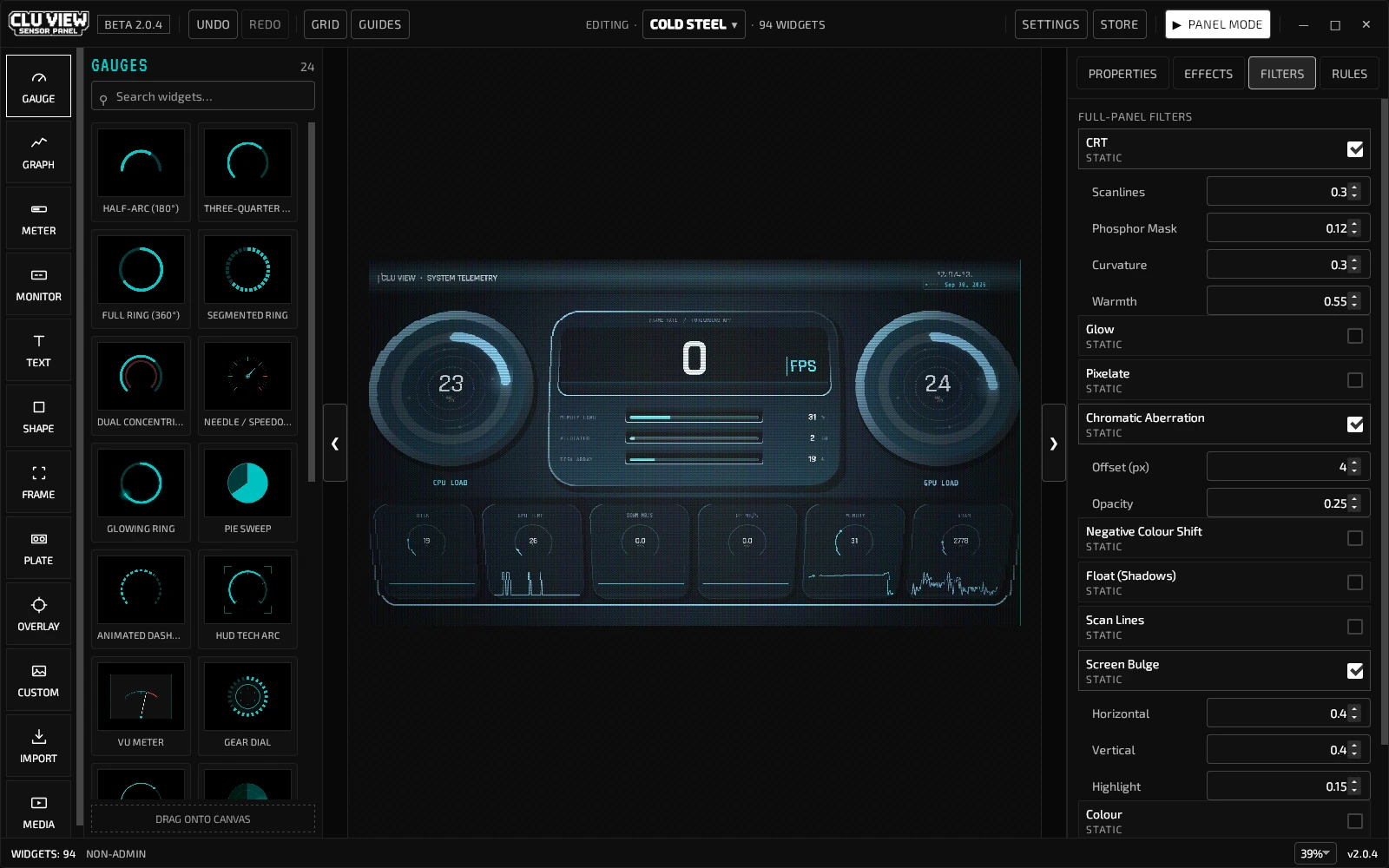The width and height of the screenshot is (1389, 868).
Task: Adjust the Offset (px) stepper
Action: tap(1354, 467)
